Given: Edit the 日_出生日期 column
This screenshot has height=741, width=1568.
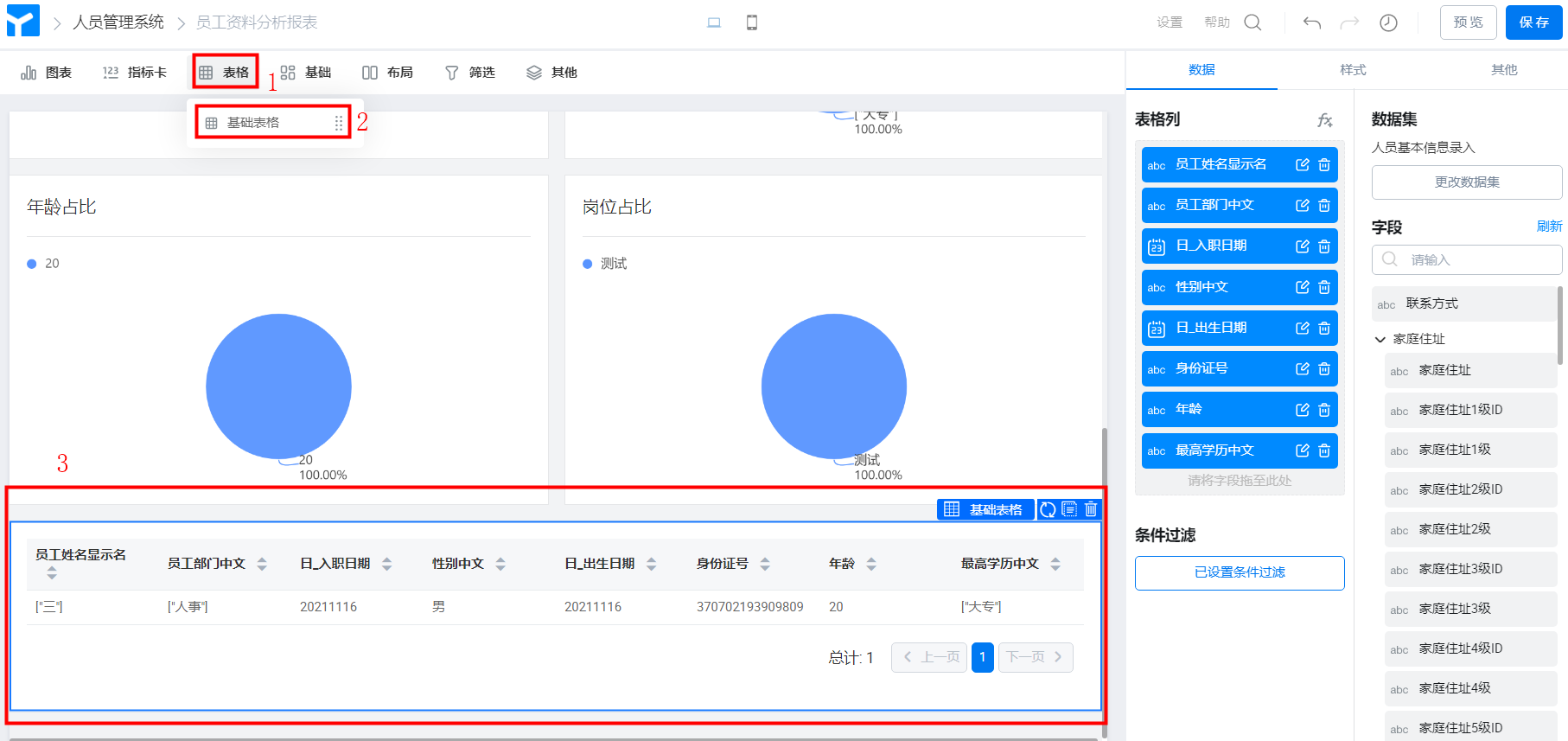Looking at the screenshot, I should [x=1303, y=329].
